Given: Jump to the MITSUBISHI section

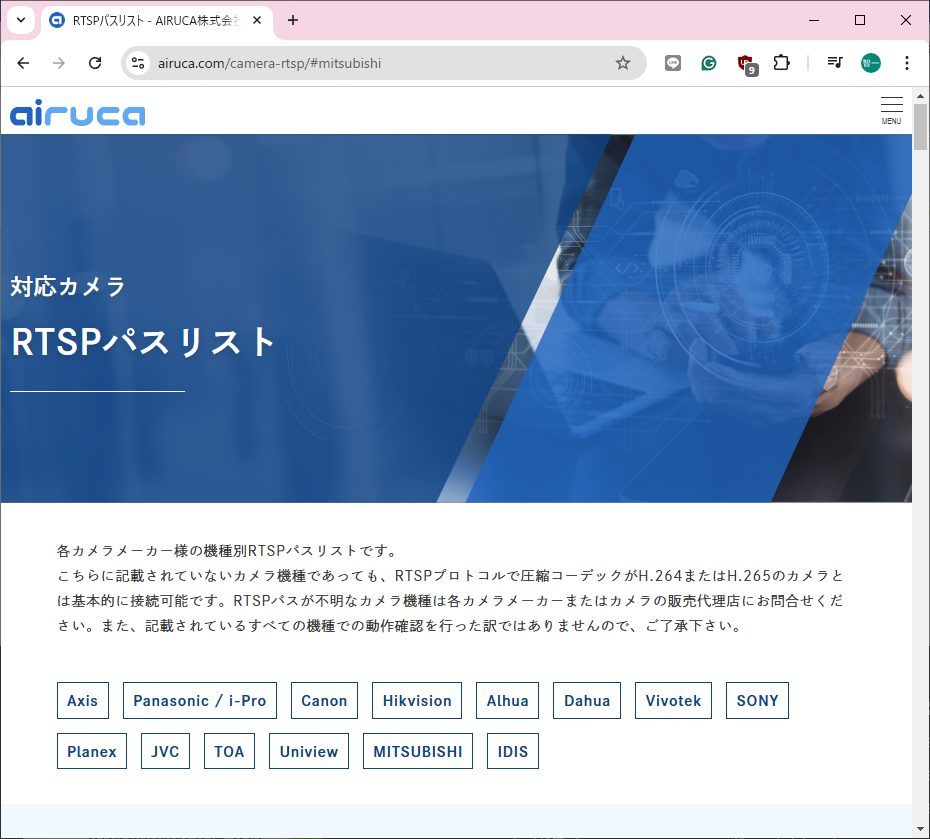Looking at the screenshot, I should [x=418, y=752].
